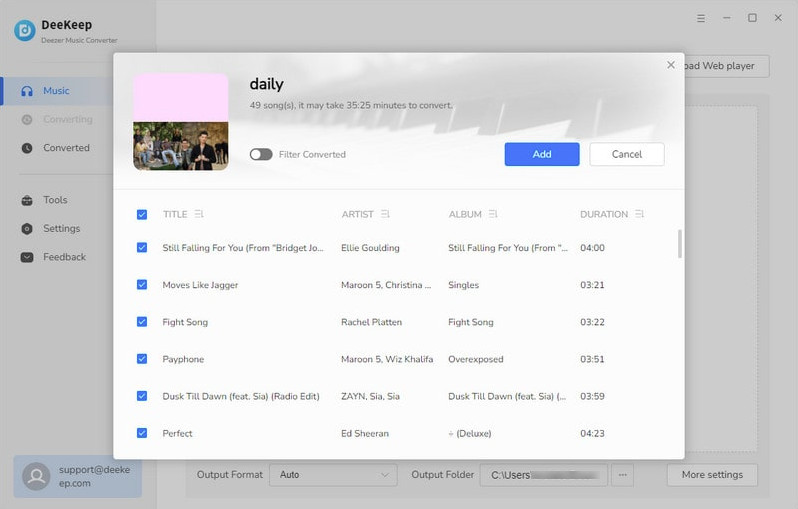Click the gear icon beside Settings
798x509 pixels.
(x=27, y=229)
